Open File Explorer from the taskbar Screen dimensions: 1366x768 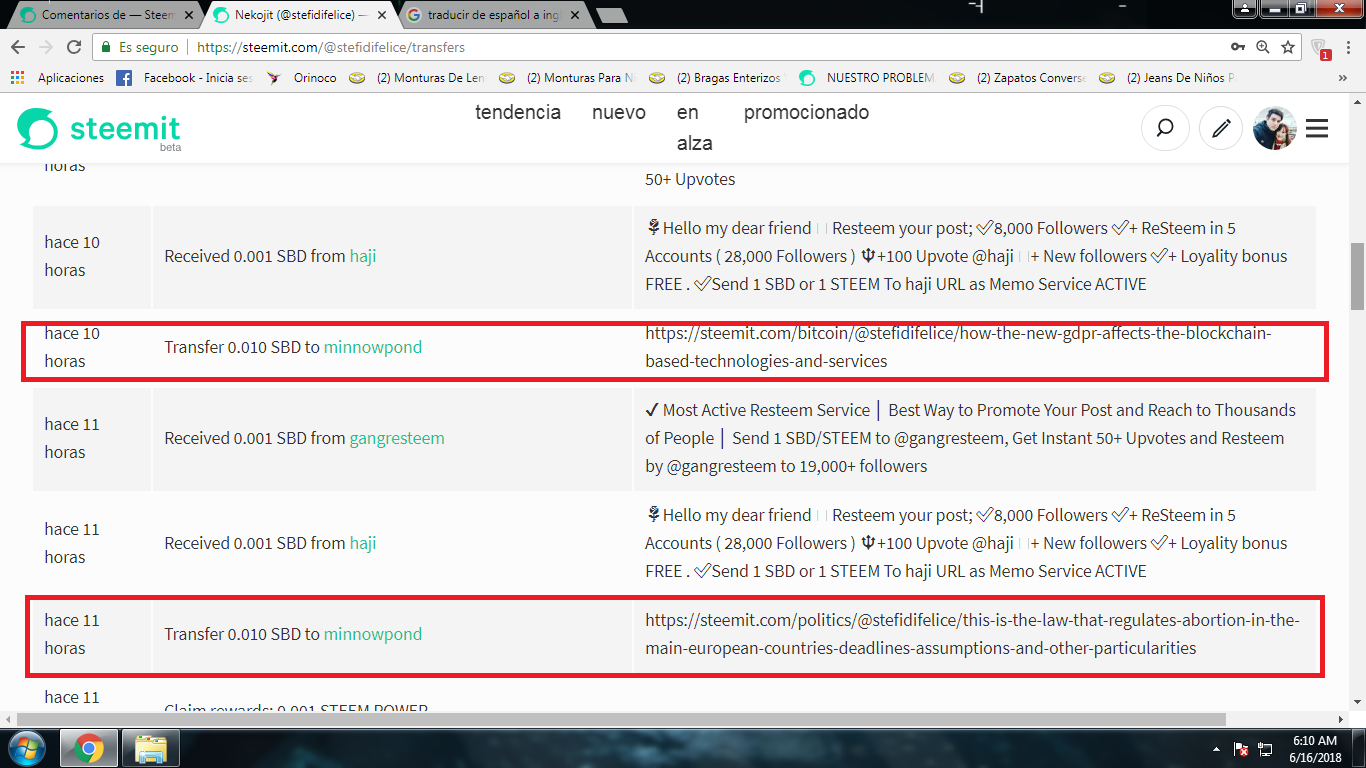click(x=151, y=748)
